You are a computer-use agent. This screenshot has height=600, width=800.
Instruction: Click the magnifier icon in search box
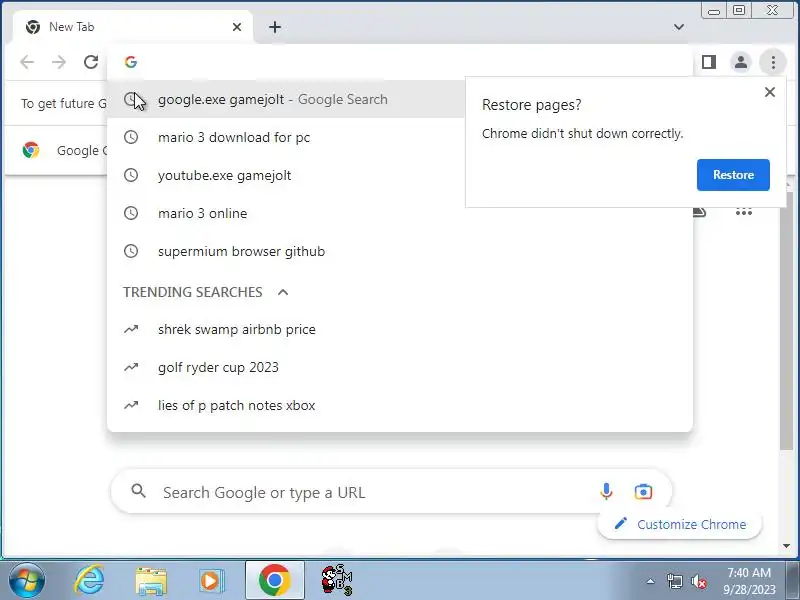(x=138, y=491)
